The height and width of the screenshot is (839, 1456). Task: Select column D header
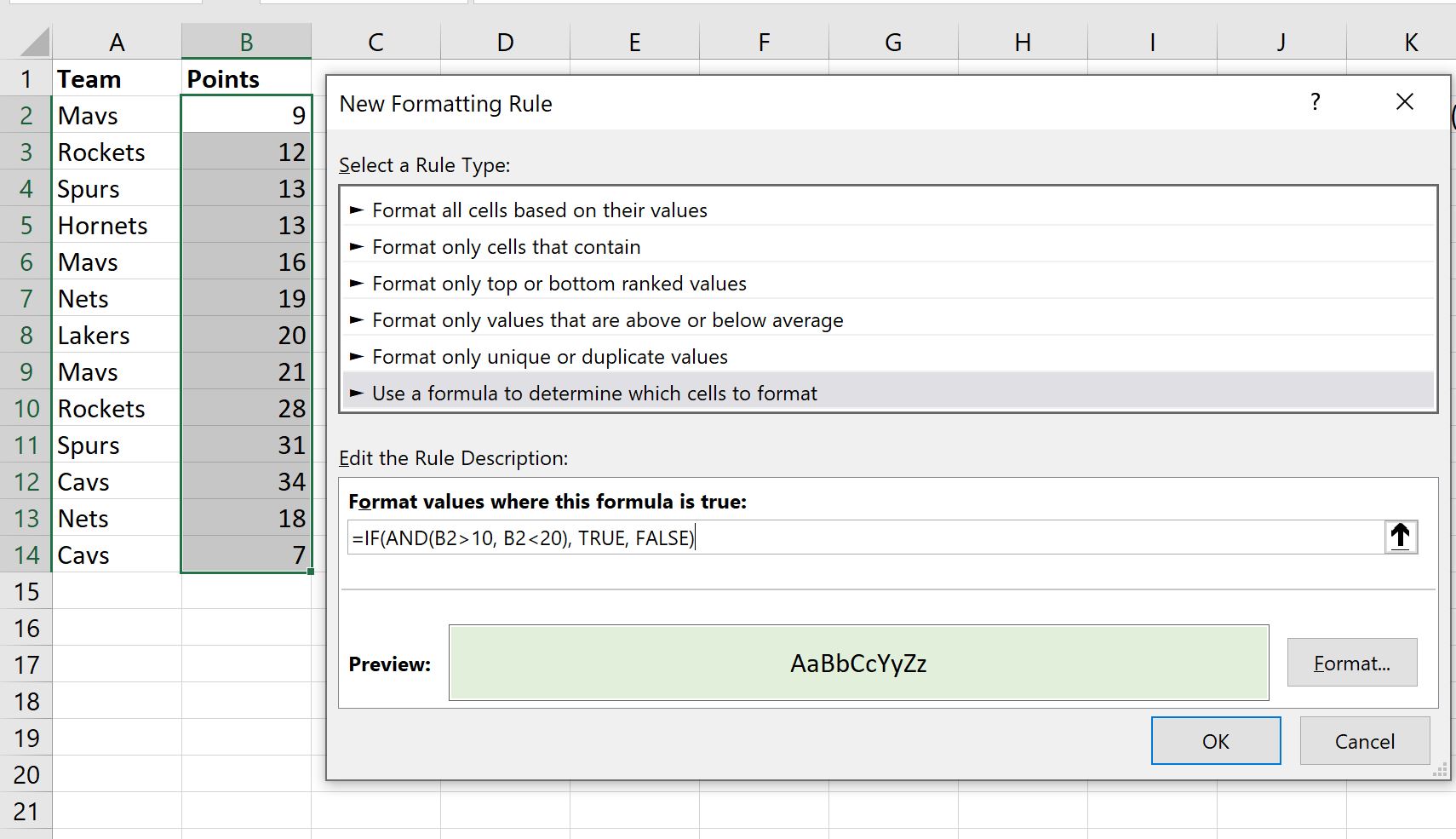click(x=505, y=42)
